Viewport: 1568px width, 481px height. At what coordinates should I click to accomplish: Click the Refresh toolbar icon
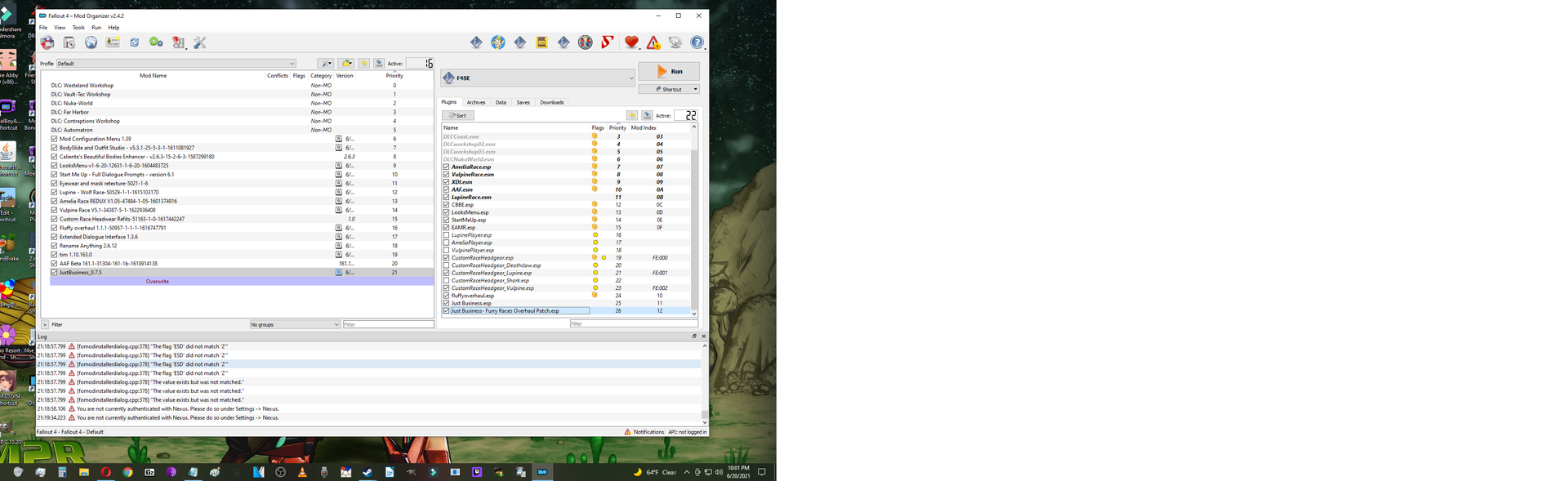click(134, 42)
